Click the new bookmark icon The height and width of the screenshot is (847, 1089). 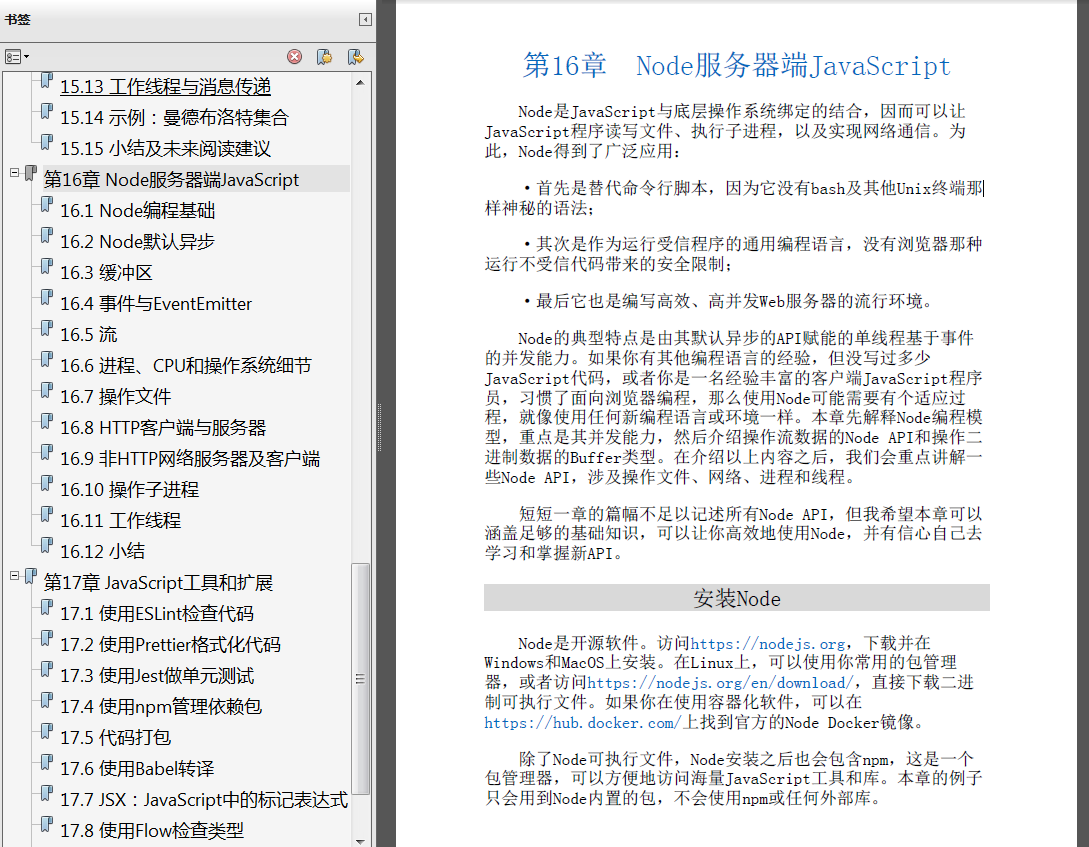click(x=324, y=57)
